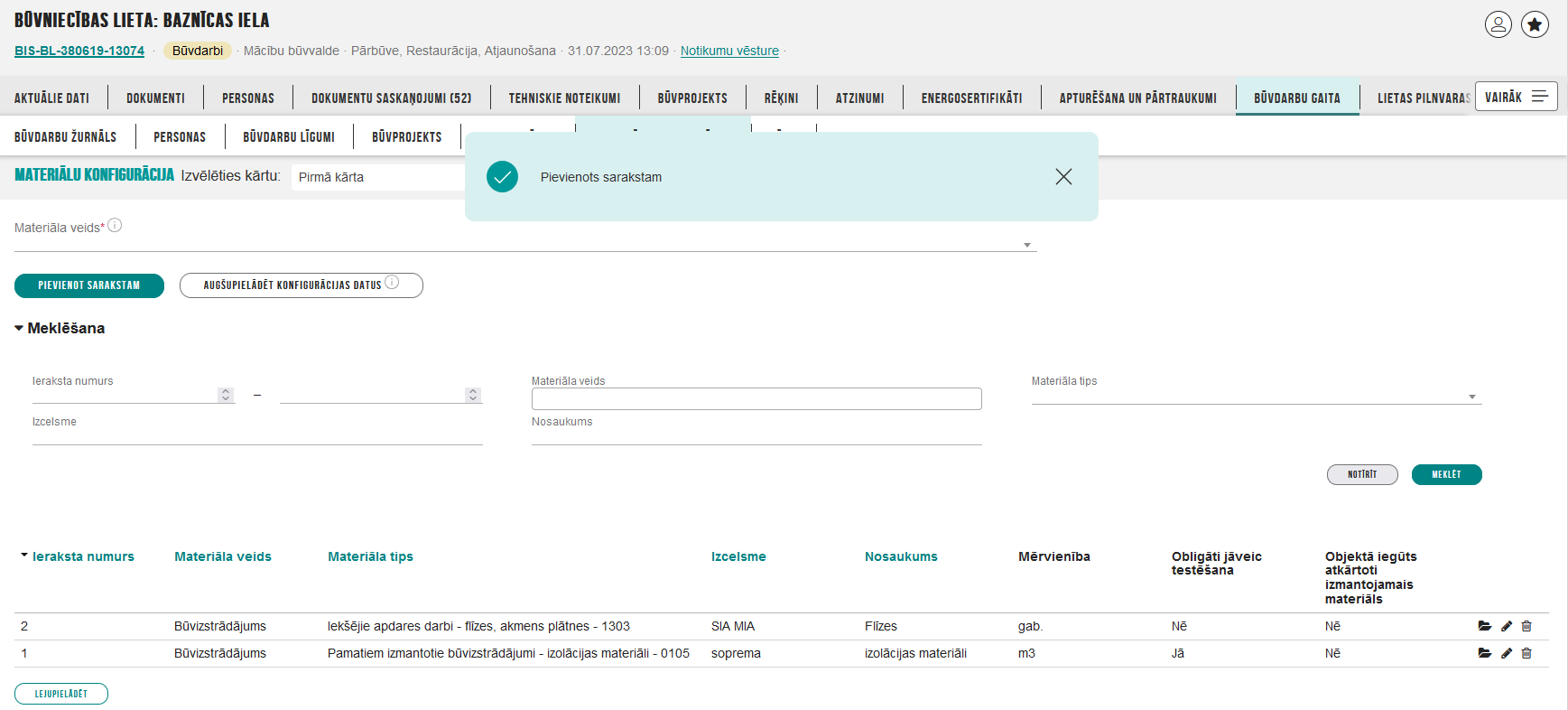Click the Notīrīt button
The image size is (1568, 710).
tap(1362, 474)
